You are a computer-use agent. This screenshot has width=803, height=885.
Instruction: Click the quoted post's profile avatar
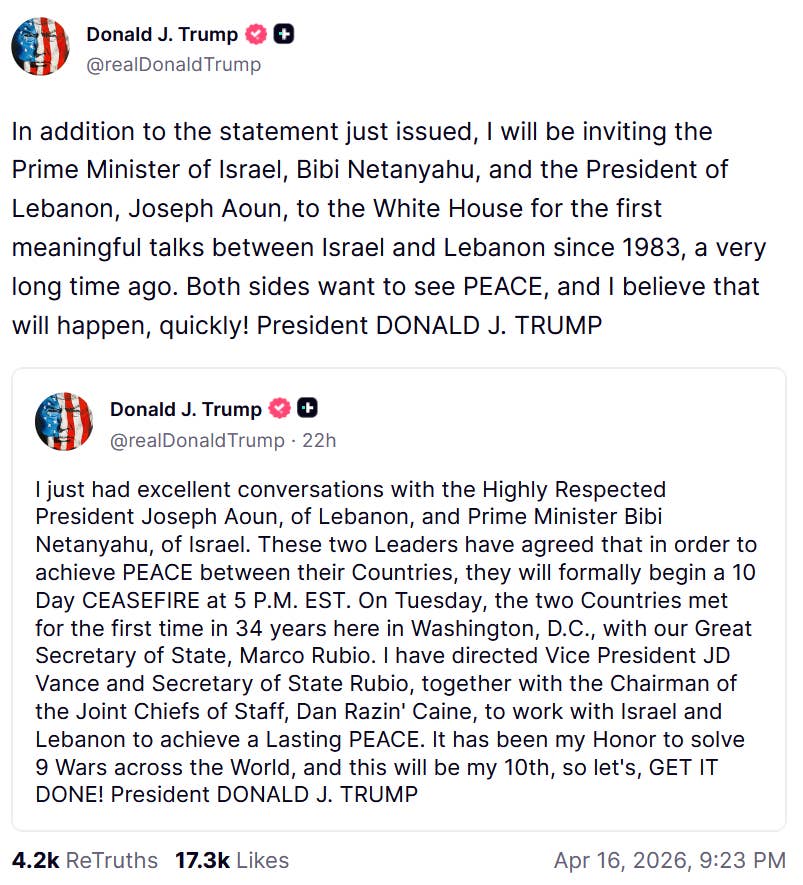tap(63, 421)
